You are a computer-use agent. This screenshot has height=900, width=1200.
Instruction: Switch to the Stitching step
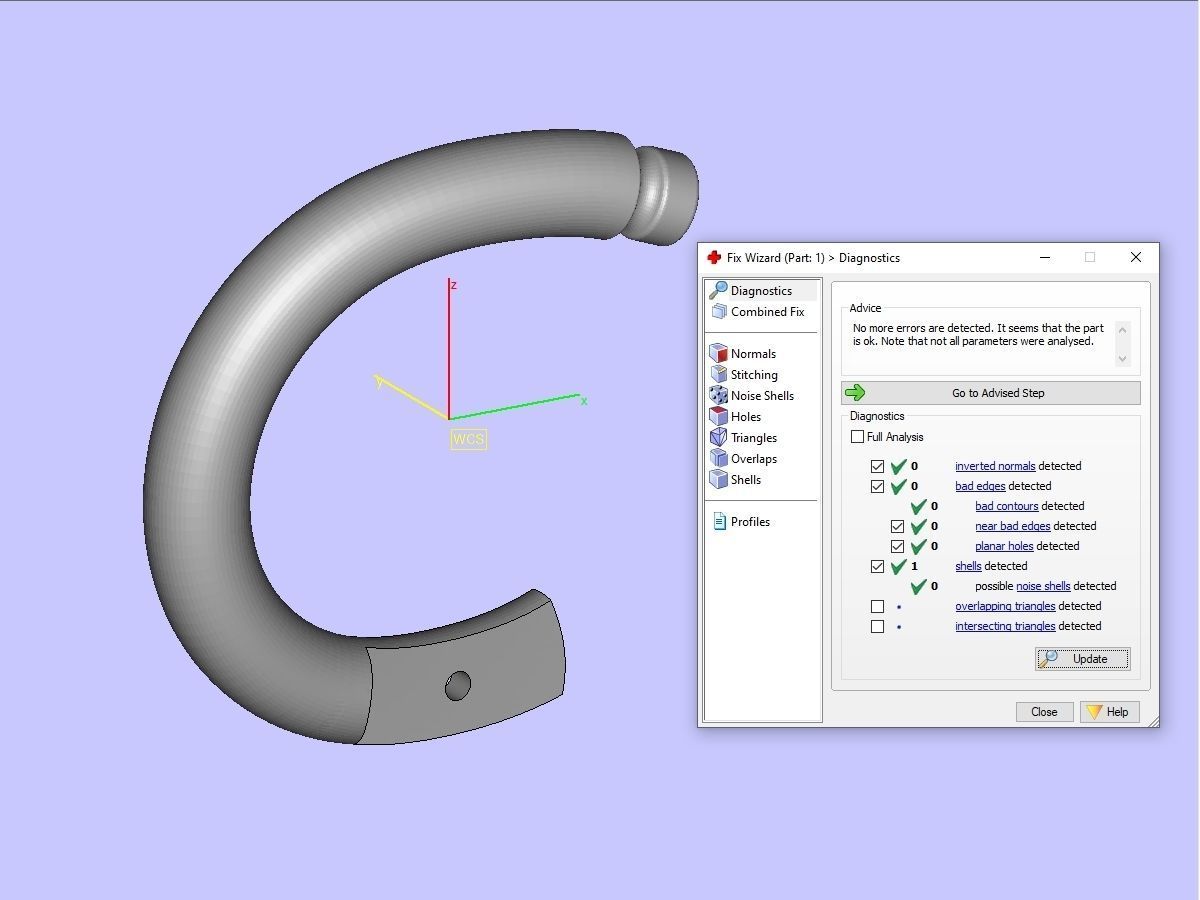754,375
